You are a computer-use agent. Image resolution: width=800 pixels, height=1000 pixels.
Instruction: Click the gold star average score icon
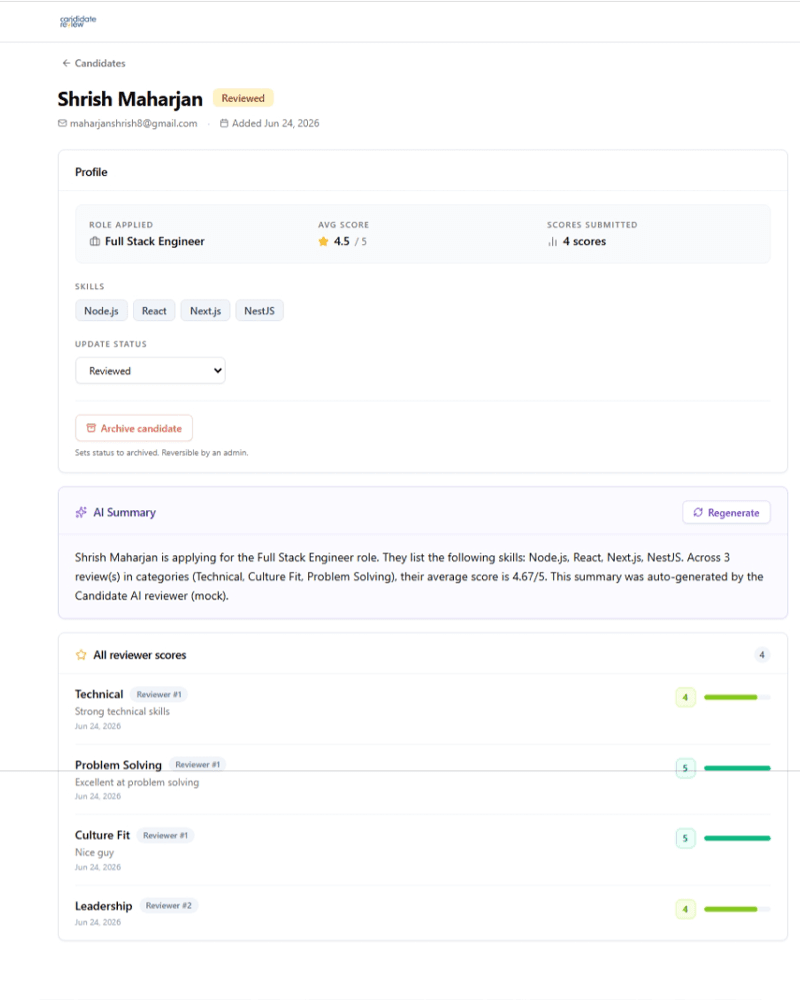point(323,241)
